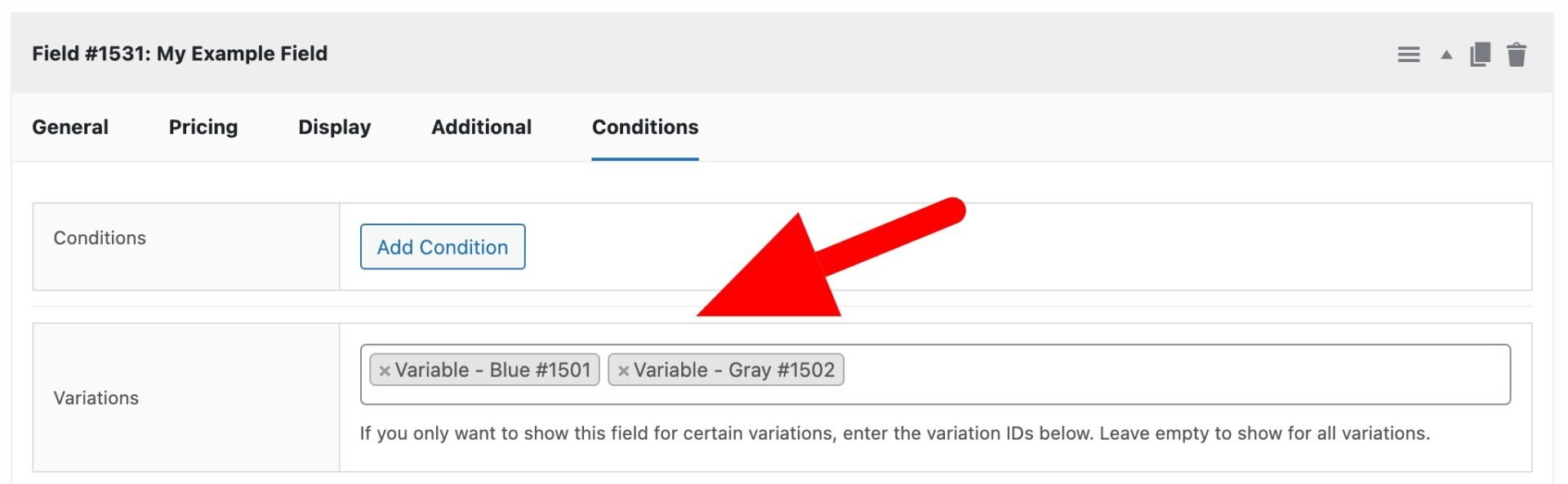The height and width of the screenshot is (484, 1568).
Task: Click the Field #1531: My Example Field title
Action: pos(180,54)
